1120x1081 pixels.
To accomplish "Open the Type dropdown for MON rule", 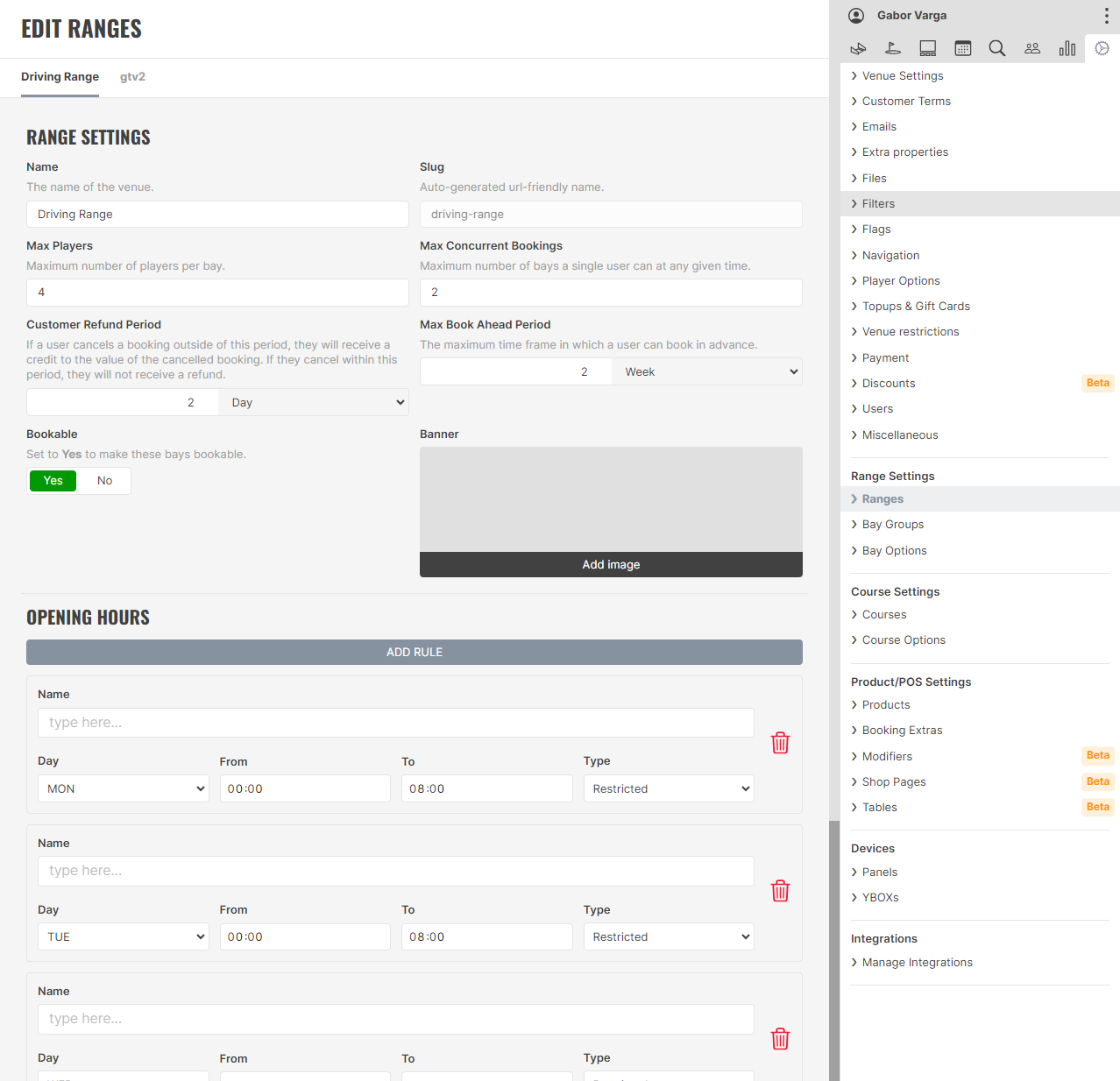I will click(x=669, y=788).
